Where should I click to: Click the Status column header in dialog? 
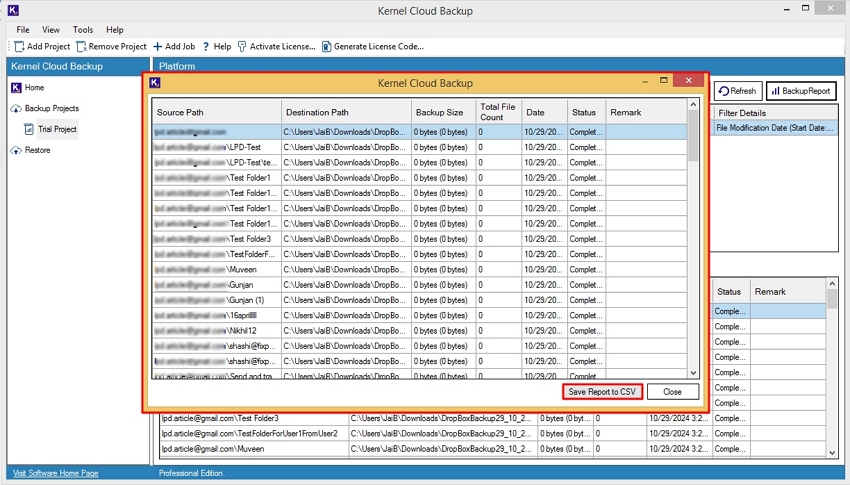585,112
